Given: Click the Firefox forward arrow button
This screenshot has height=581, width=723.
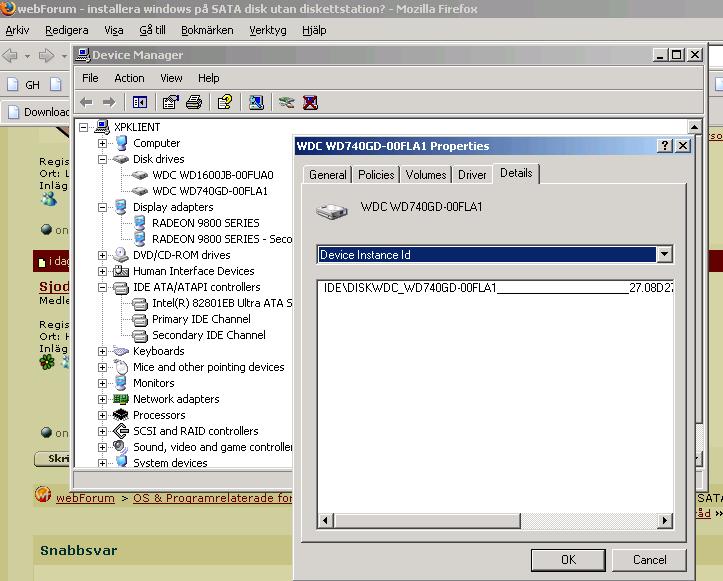Looking at the screenshot, I should [x=46, y=56].
